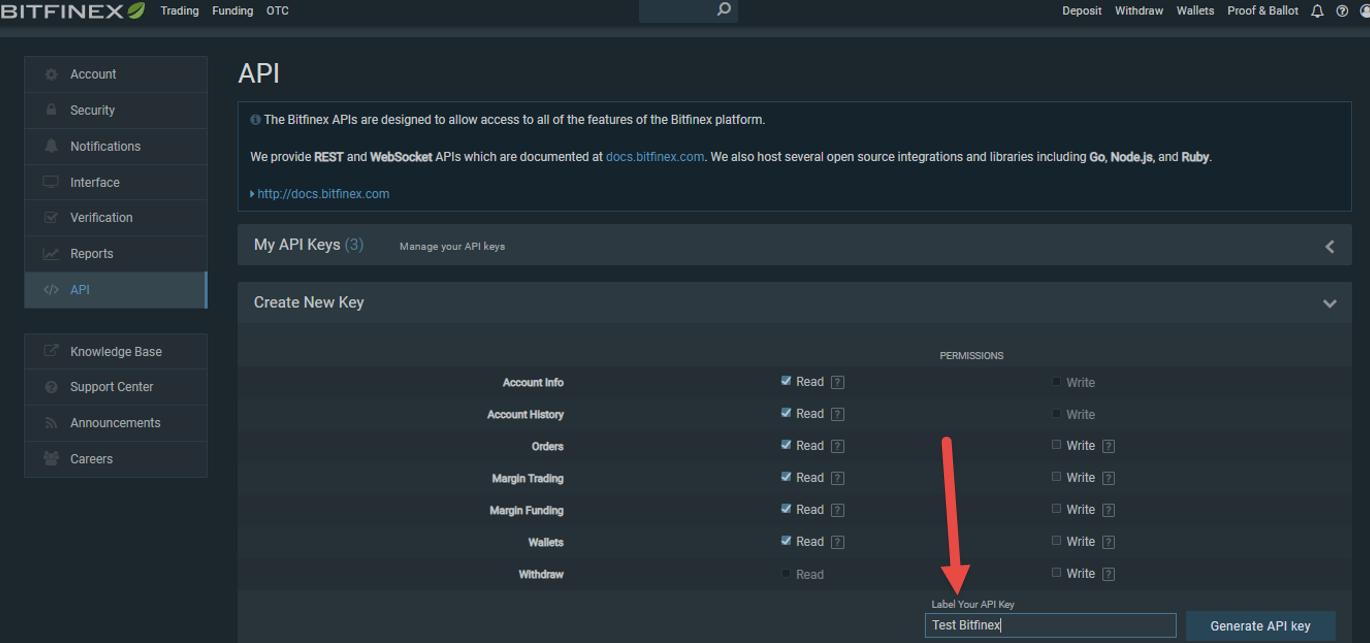Follow the docs.bitfinex.com inline link

655,157
